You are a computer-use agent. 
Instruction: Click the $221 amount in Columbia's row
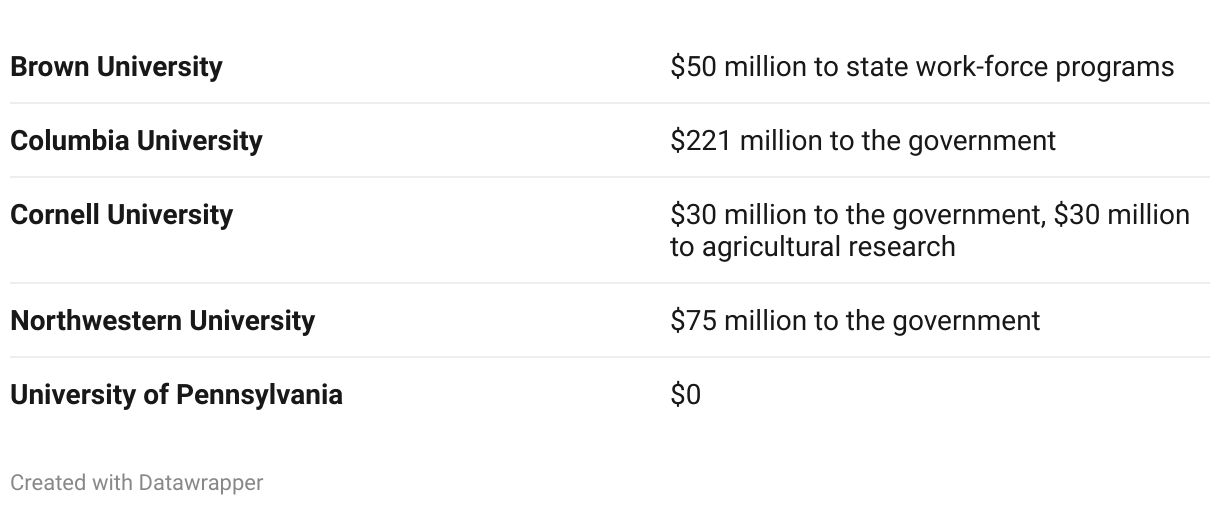click(x=700, y=141)
